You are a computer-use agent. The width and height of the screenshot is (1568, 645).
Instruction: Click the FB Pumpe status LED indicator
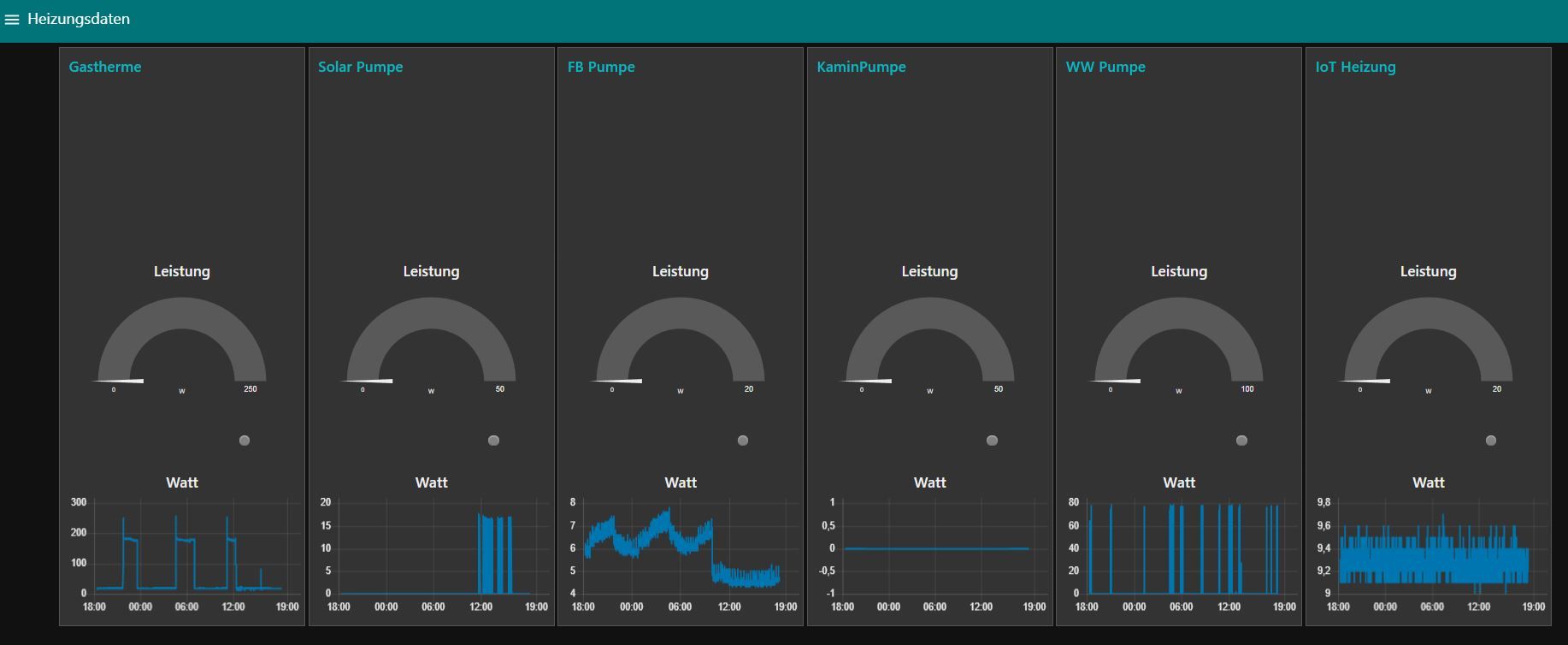tap(743, 441)
